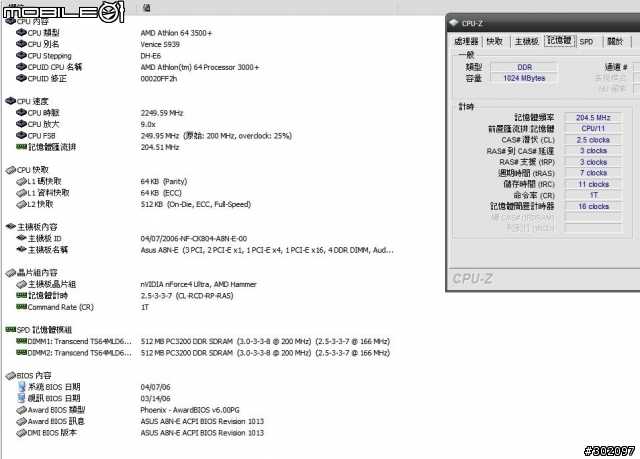Click the icon beside L2 快取

21,204
